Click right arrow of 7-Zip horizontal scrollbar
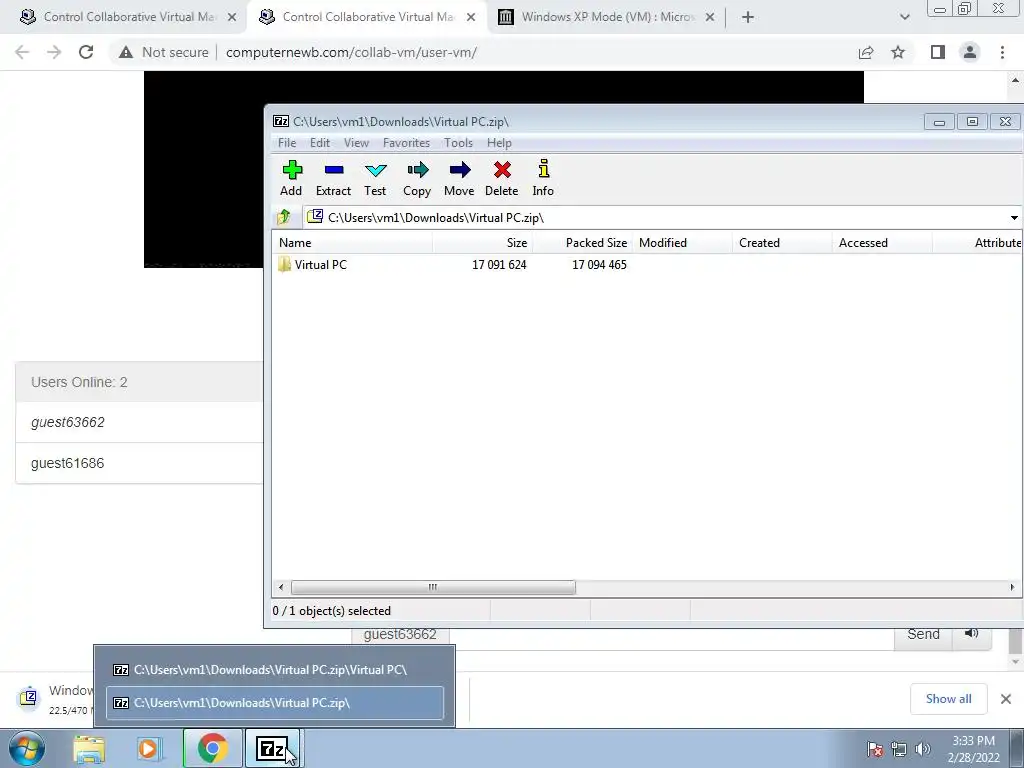 [x=1012, y=587]
